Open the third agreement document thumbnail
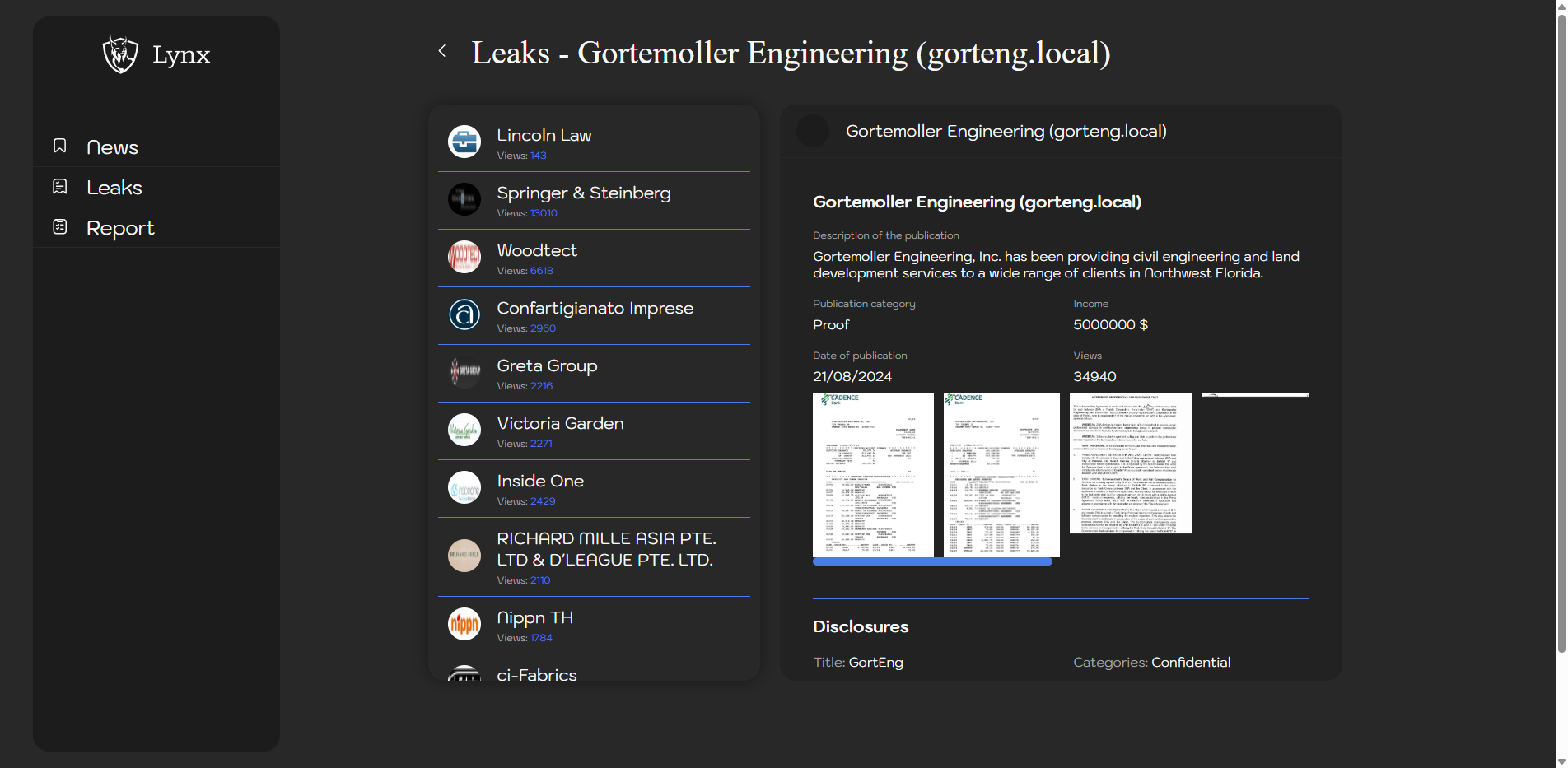Image resolution: width=1568 pixels, height=768 pixels. (x=1130, y=463)
